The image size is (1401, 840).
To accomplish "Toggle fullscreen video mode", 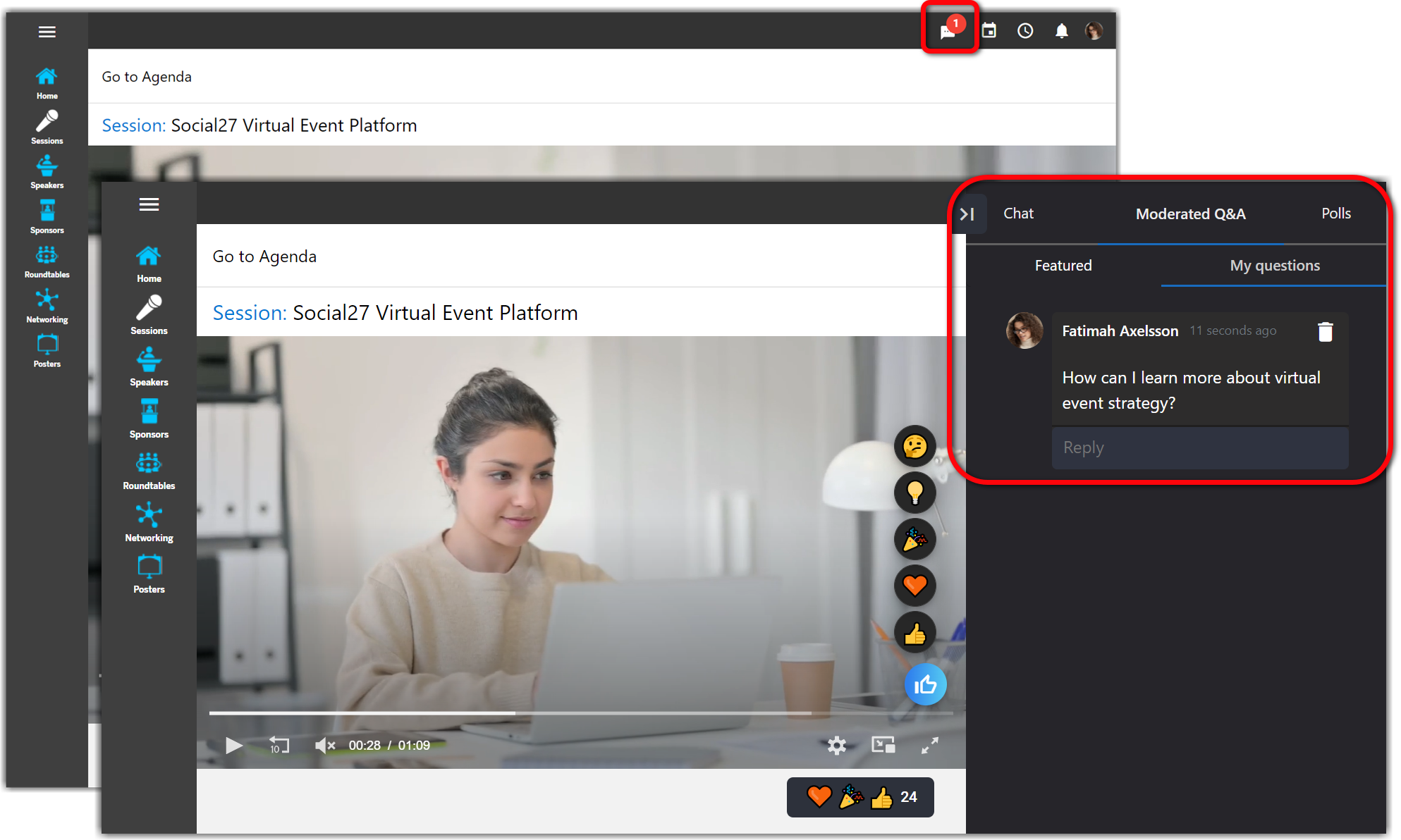I will pyautogui.click(x=930, y=745).
